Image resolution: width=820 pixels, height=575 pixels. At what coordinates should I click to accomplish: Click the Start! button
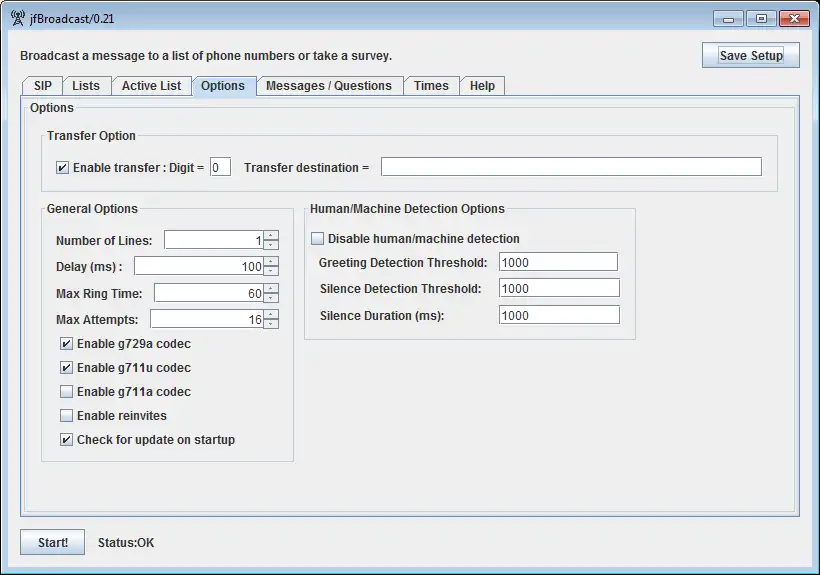click(x=52, y=543)
